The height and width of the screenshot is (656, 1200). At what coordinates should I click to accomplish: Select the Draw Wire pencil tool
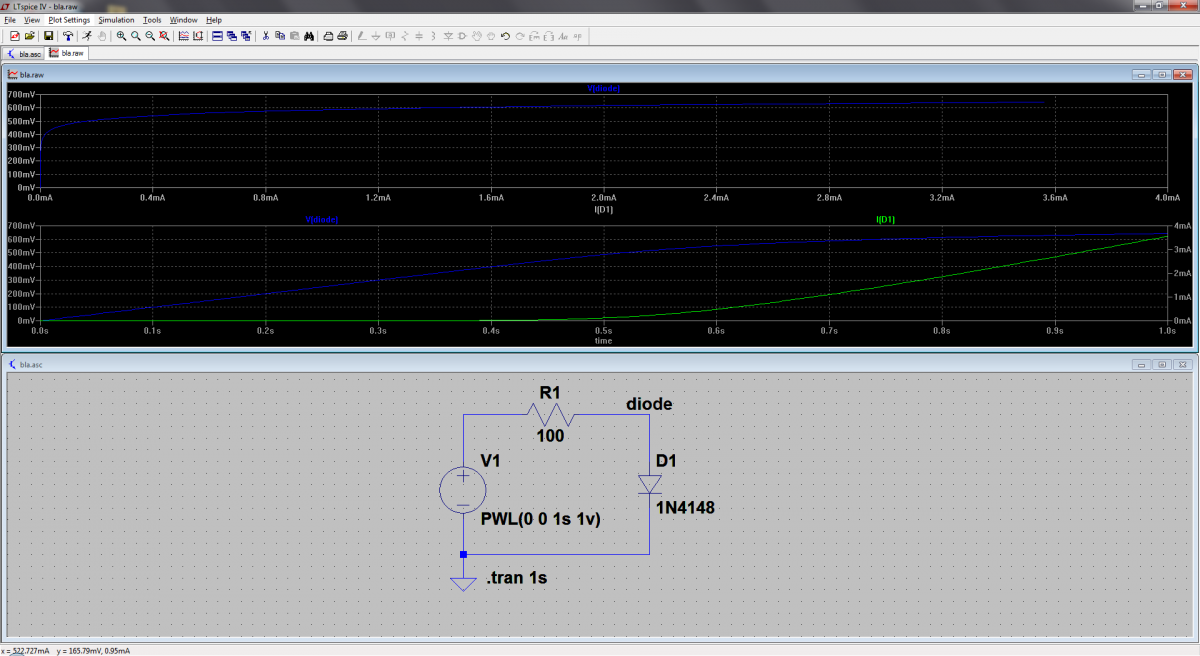coord(361,36)
